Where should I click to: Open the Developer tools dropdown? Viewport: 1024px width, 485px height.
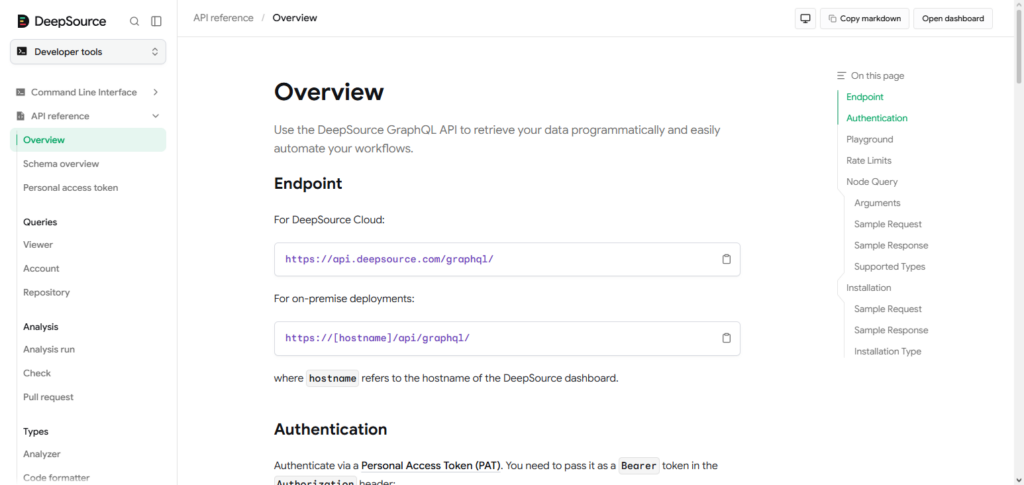[x=88, y=52]
